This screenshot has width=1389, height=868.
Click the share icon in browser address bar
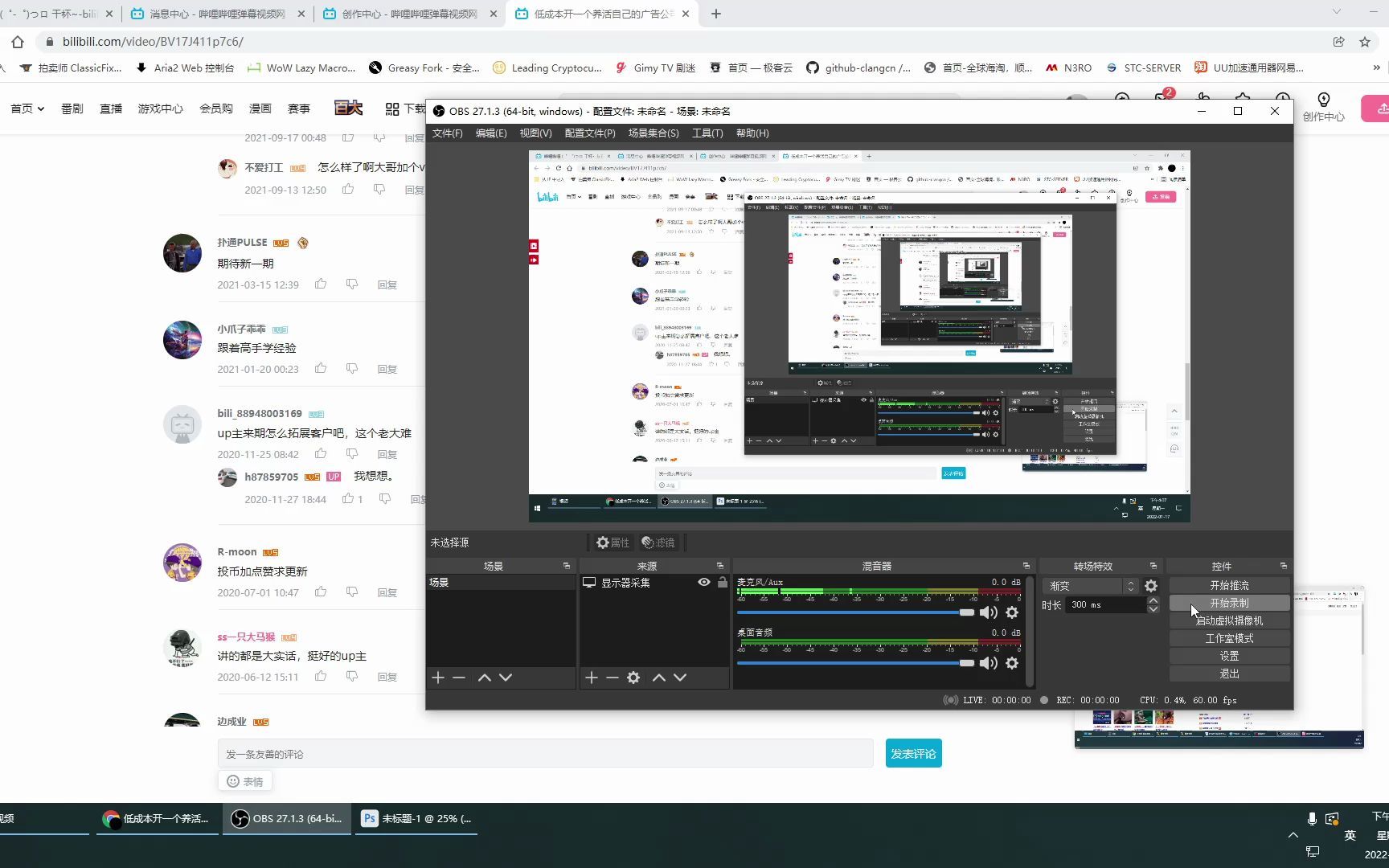1338,42
